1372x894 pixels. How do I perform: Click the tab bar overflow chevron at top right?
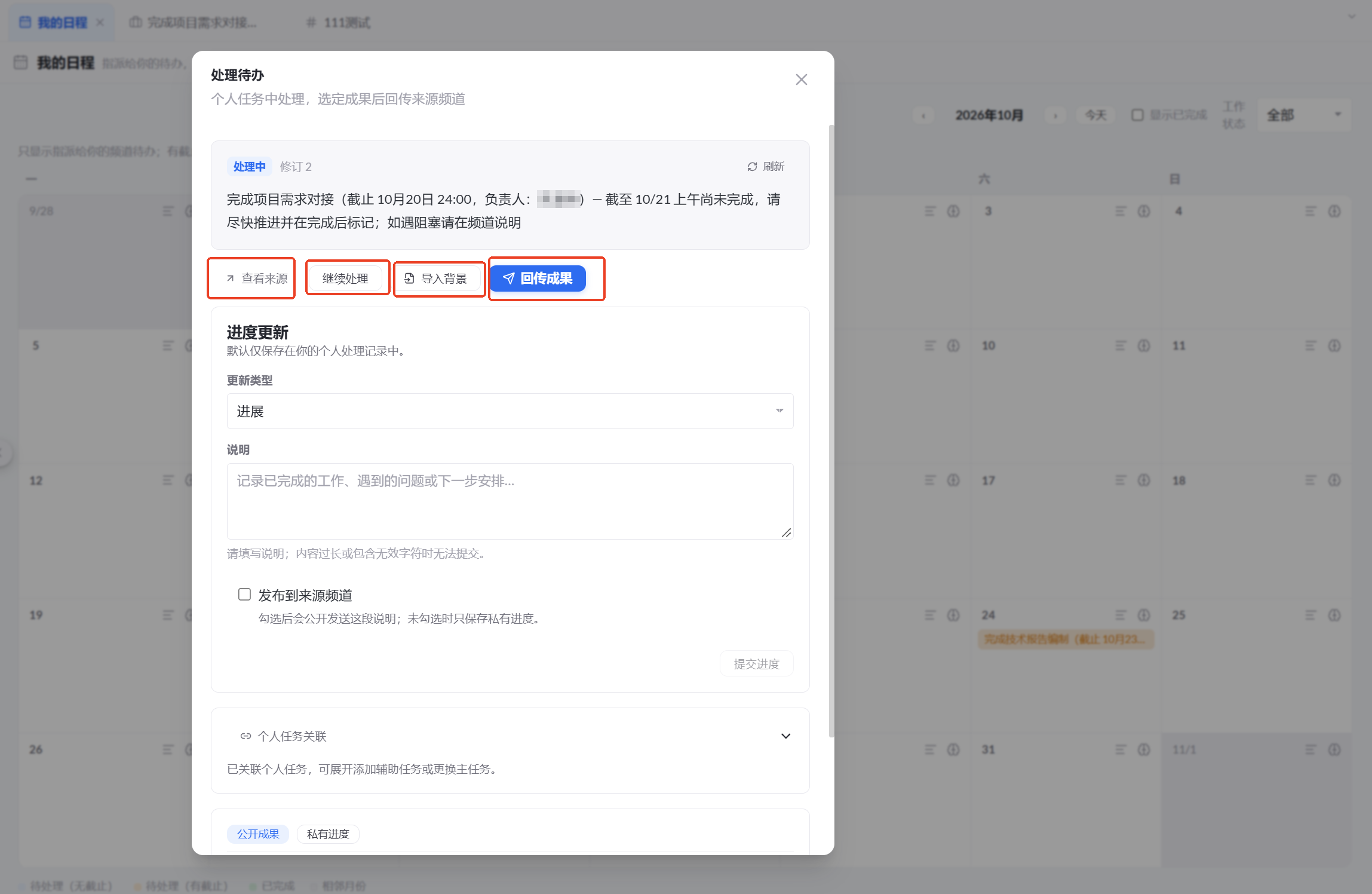coord(1352,17)
